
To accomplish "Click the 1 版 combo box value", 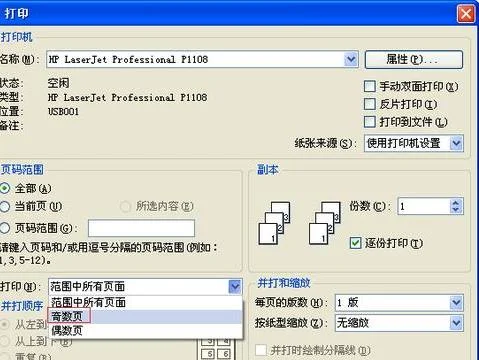I will click(348, 303).
